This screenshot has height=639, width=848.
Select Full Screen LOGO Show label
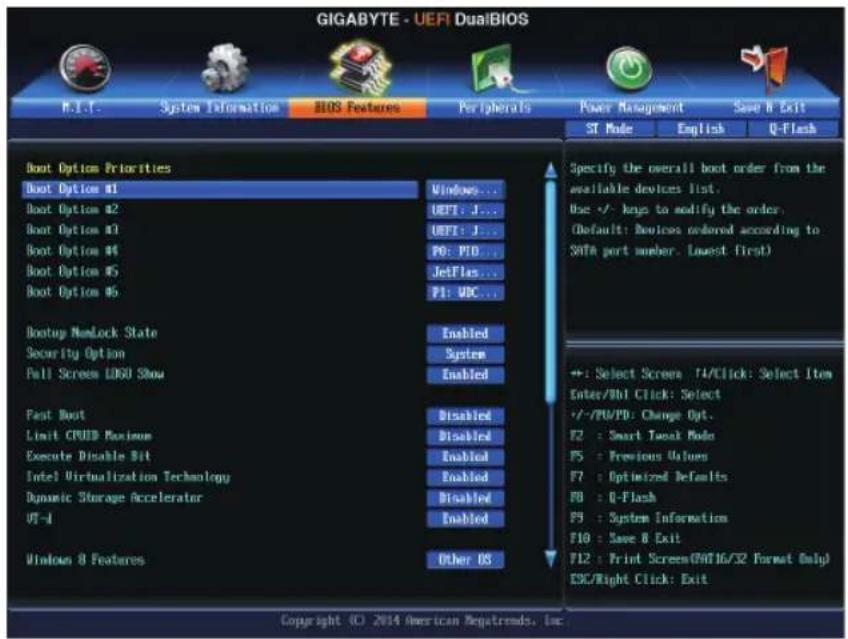[x=95, y=374]
